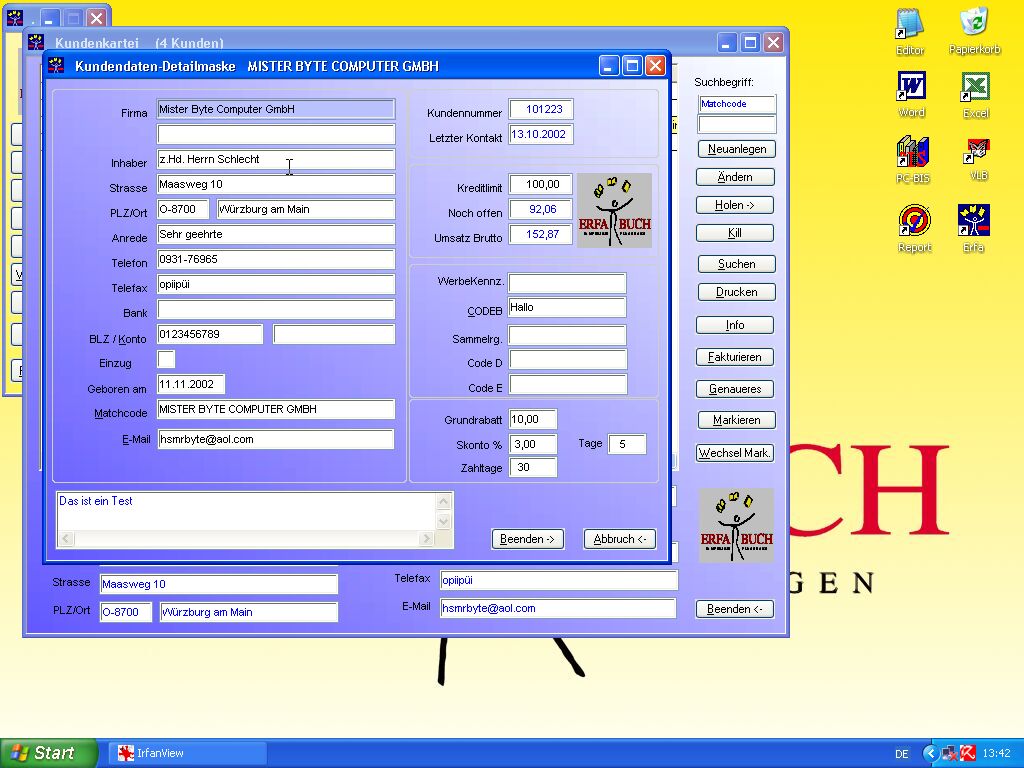Click the PLZ field showing O-8700 in form

(183, 209)
